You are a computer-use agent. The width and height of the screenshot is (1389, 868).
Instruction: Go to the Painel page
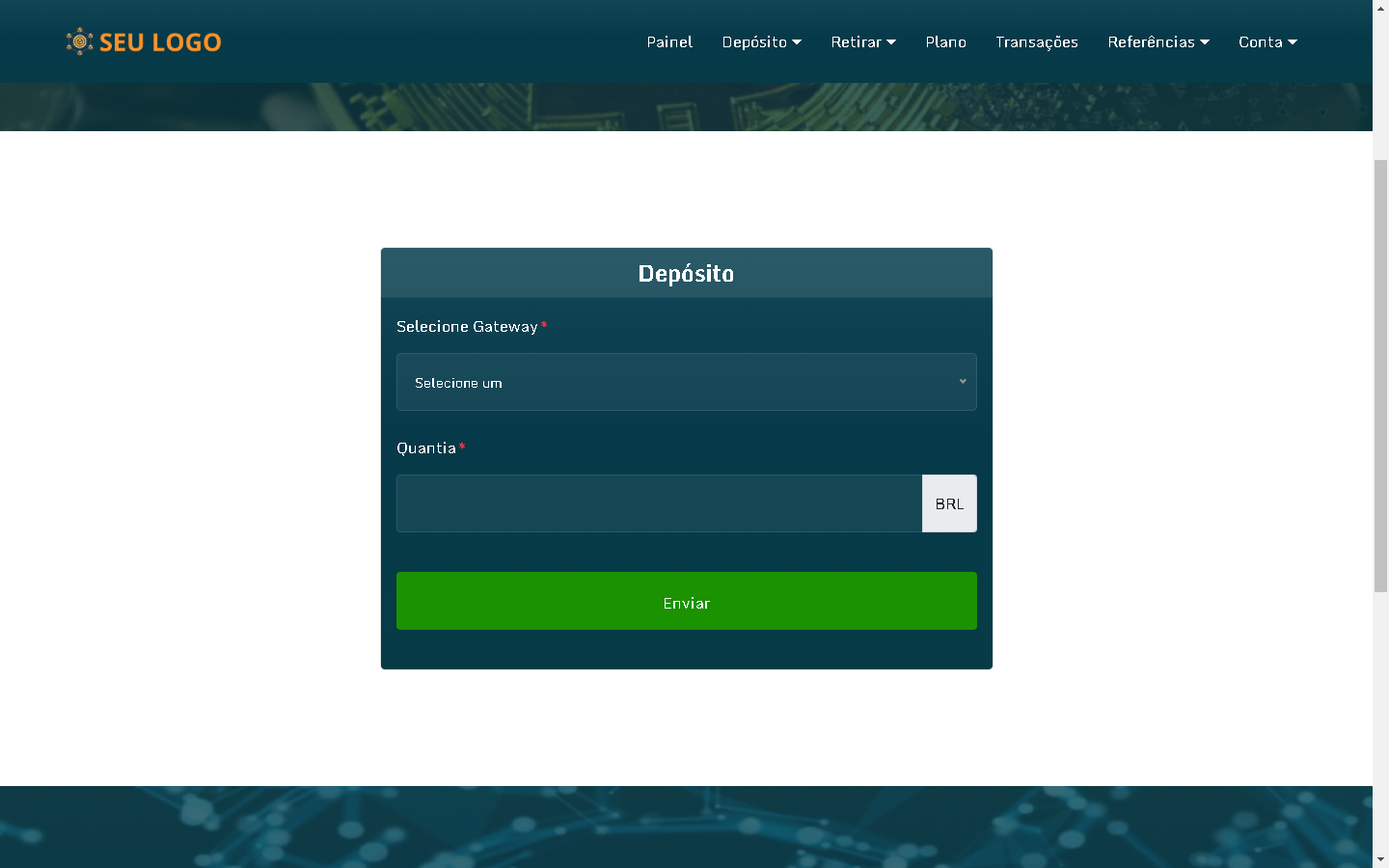point(669,42)
